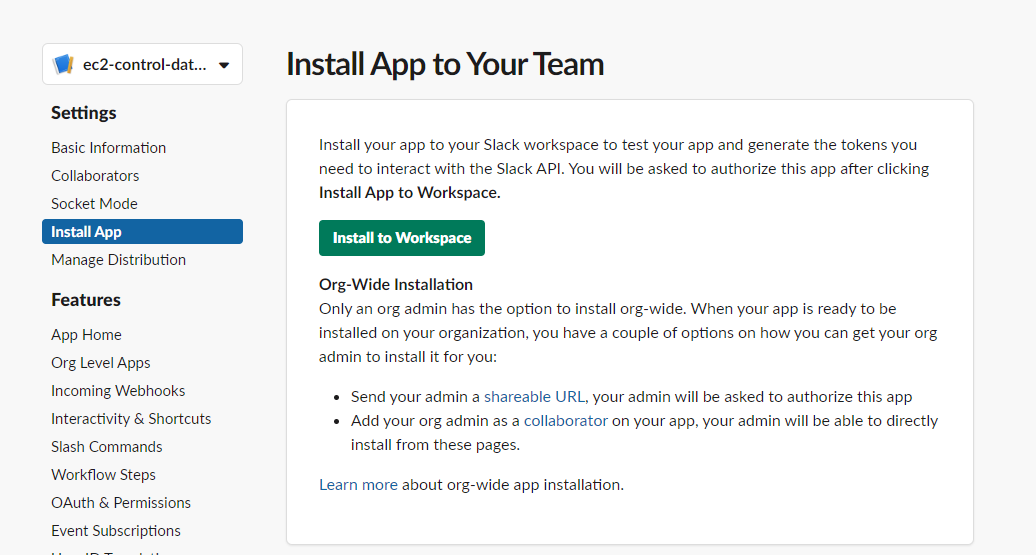
Task: Open Basic Information settings
Action: tap(108, 148)
